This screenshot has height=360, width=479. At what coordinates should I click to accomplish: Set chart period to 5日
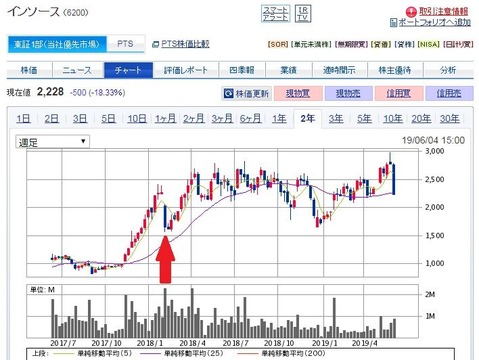coord(108,119)
